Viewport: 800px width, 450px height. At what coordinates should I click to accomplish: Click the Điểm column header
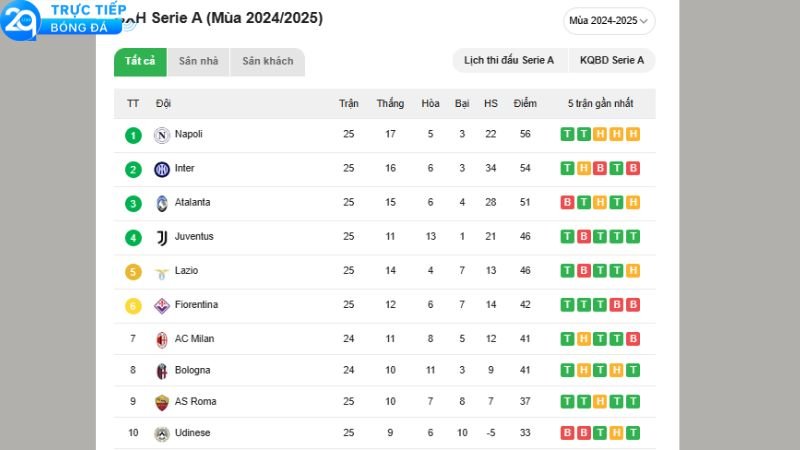525,104
